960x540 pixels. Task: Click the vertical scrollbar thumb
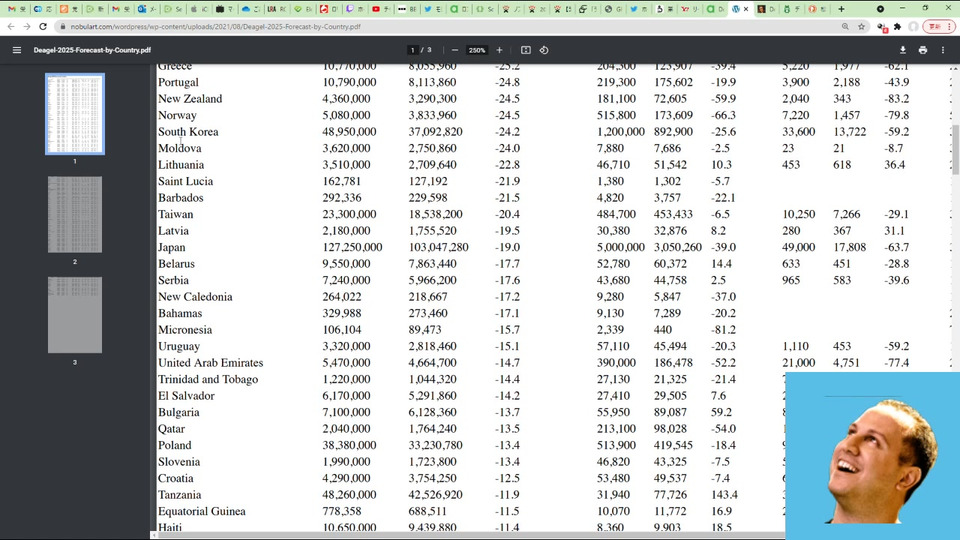coord(956,150)
